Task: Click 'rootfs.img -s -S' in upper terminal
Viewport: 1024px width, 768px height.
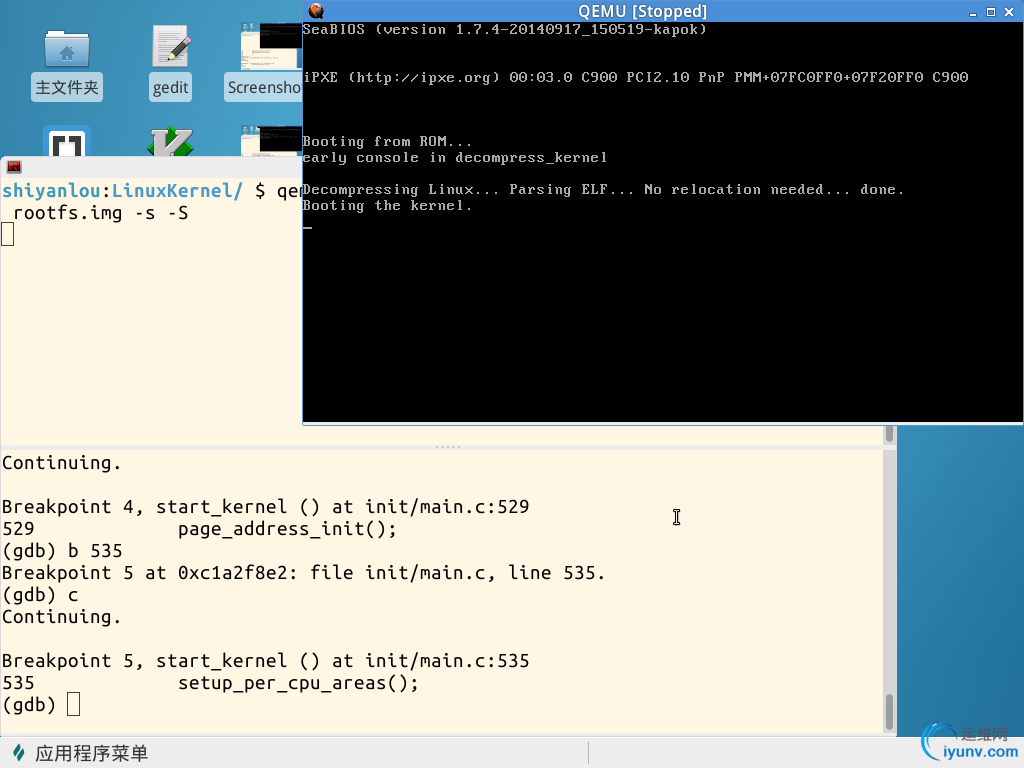Action: pos(101,214)
